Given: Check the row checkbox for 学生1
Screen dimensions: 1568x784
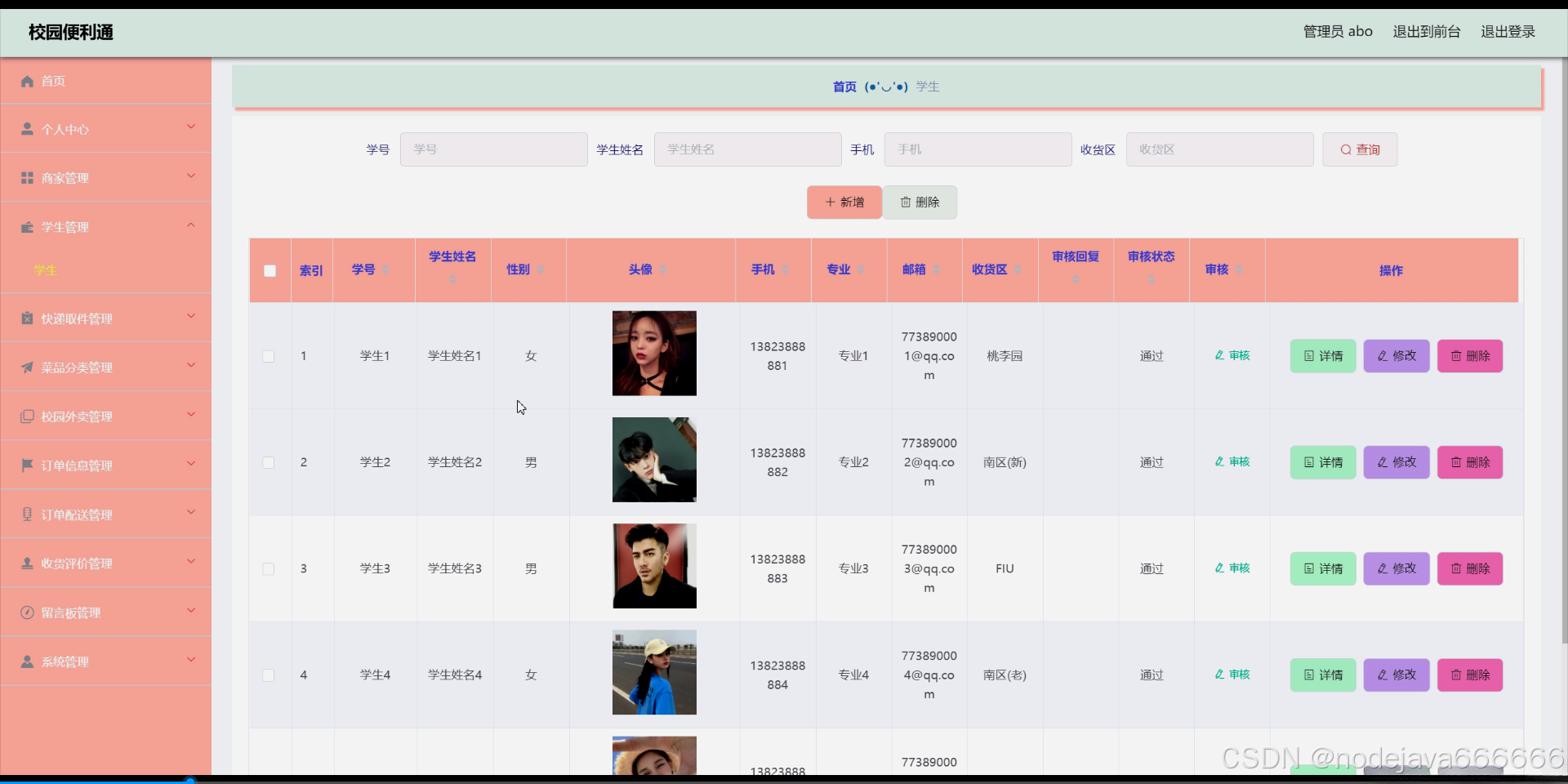Looking at the screenshot, I should point(268,356).
